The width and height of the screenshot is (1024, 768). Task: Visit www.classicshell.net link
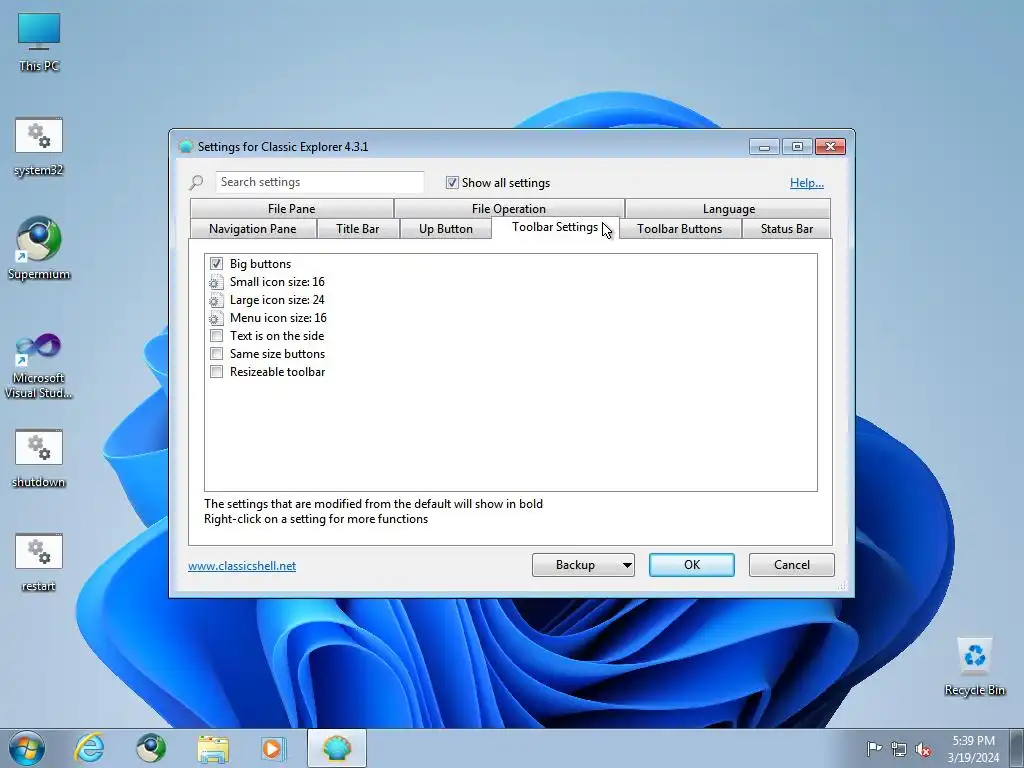(242, 566)
